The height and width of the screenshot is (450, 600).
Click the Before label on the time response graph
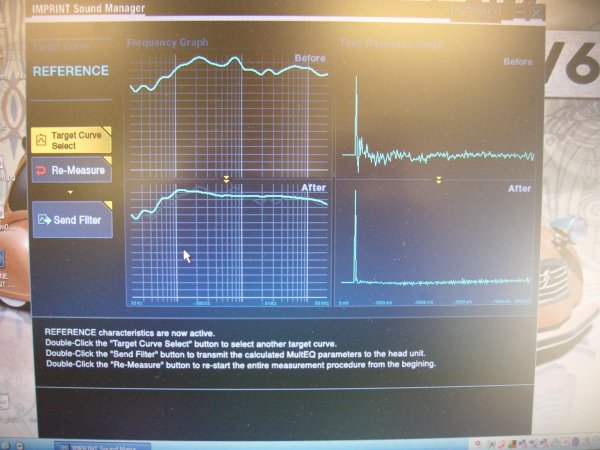tap(518, 62)
